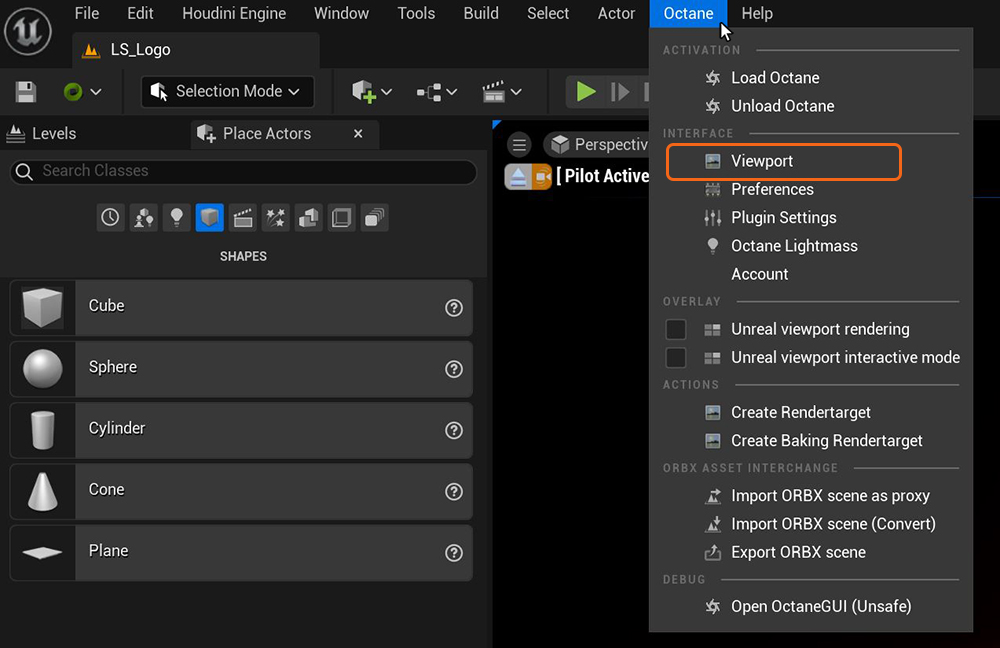Viewport: 1000px width, 648px height.
Task: Open the Actor menu
Action: 616,13
